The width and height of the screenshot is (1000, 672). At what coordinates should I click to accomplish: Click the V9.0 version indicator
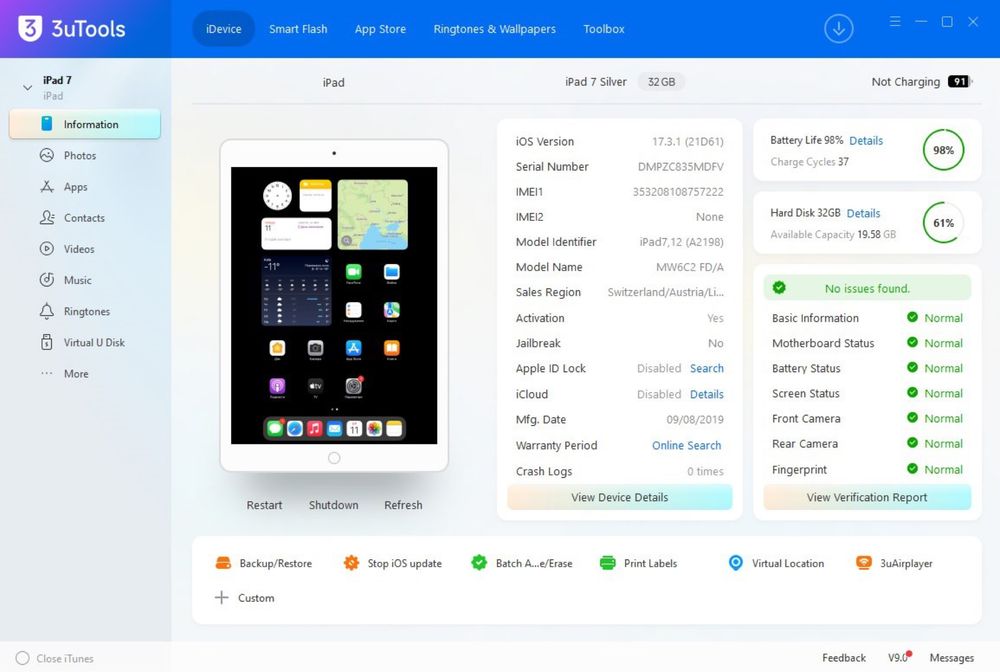(899, 657)
